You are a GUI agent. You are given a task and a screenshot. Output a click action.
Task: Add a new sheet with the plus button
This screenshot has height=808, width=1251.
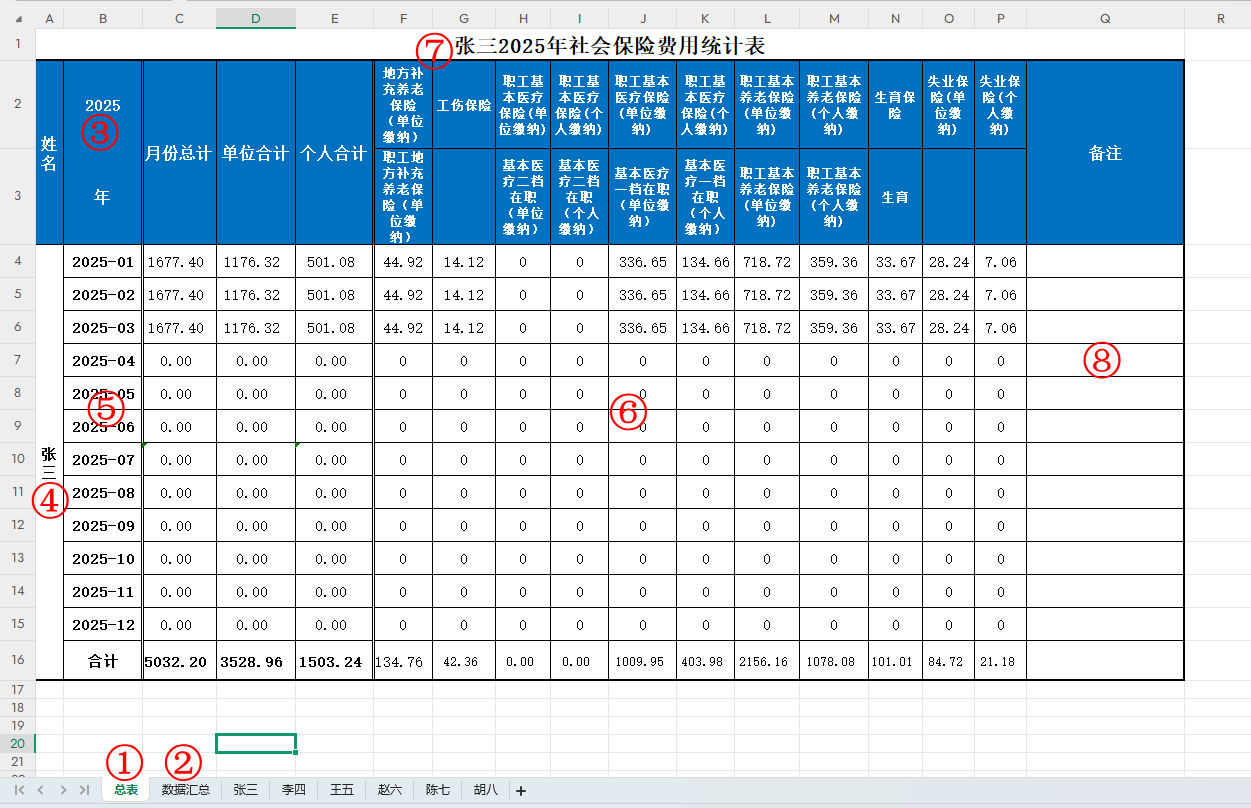pos(520,790)
